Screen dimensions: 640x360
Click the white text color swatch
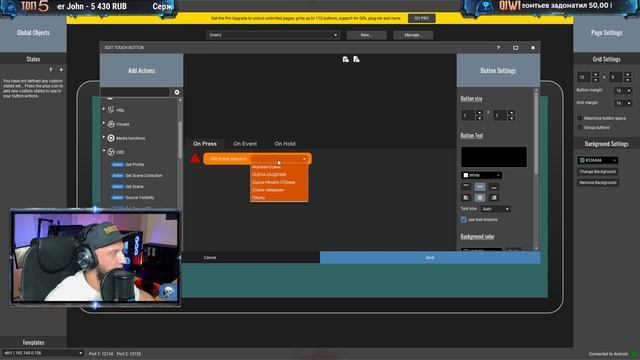(466, 175)
